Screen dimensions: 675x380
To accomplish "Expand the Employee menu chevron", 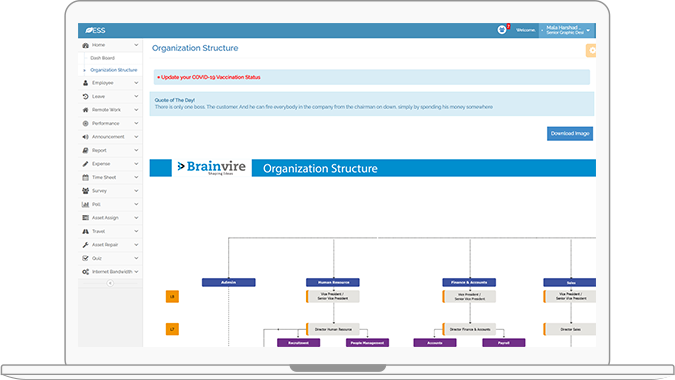I will 136,83.
